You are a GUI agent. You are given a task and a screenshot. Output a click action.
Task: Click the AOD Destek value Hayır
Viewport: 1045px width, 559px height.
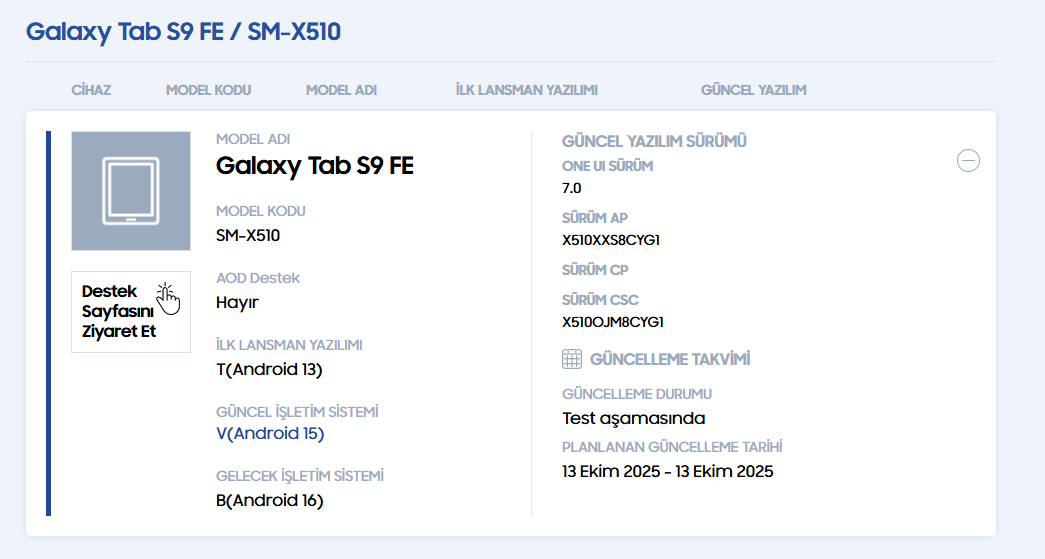[x=237, y=303]
